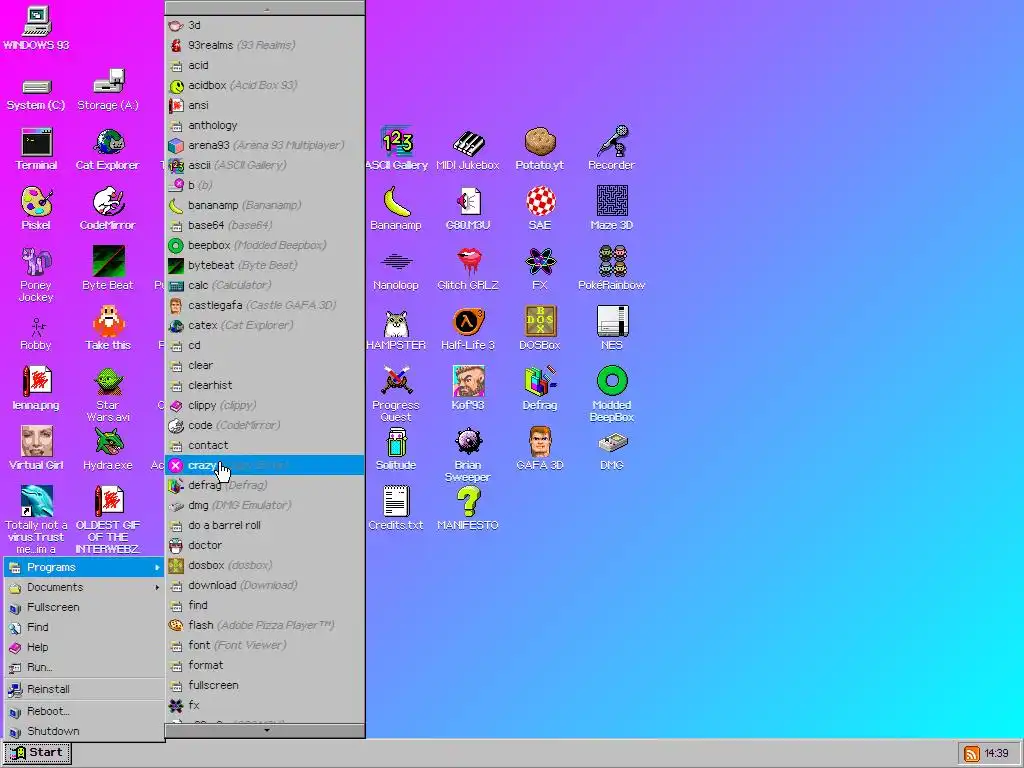Run Hydra.exe from desktop
The height and width of the screenshot is (768, 1024).
pyautogui.click(x=108, y=449)
